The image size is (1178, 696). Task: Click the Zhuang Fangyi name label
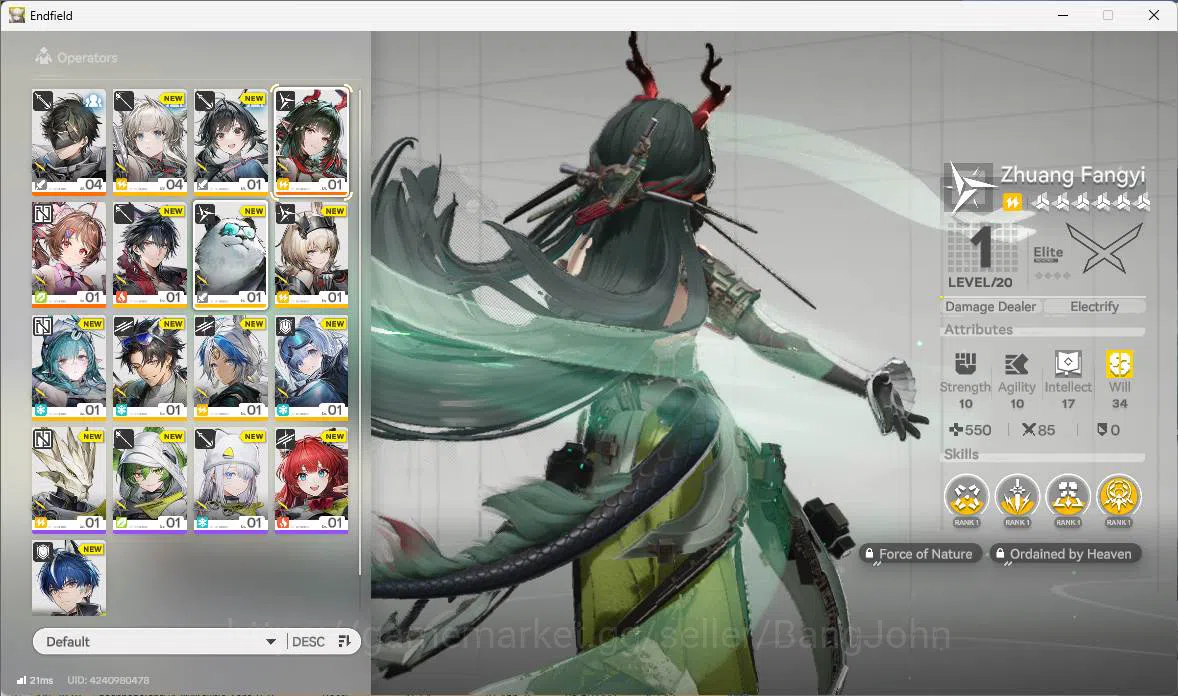(x=1072, y=175)
